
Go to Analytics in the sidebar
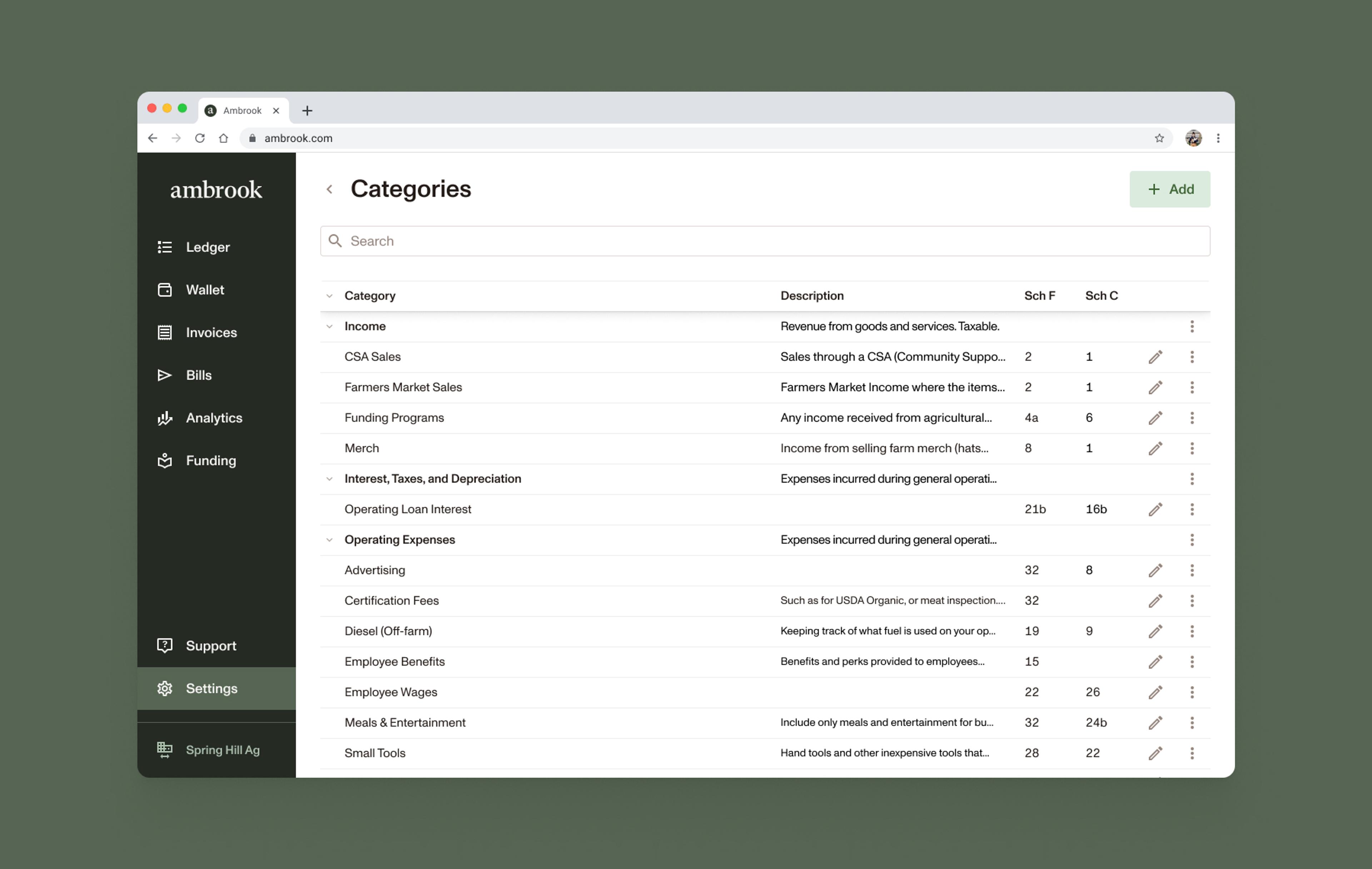pyautogui.click(x=214, y=418)
